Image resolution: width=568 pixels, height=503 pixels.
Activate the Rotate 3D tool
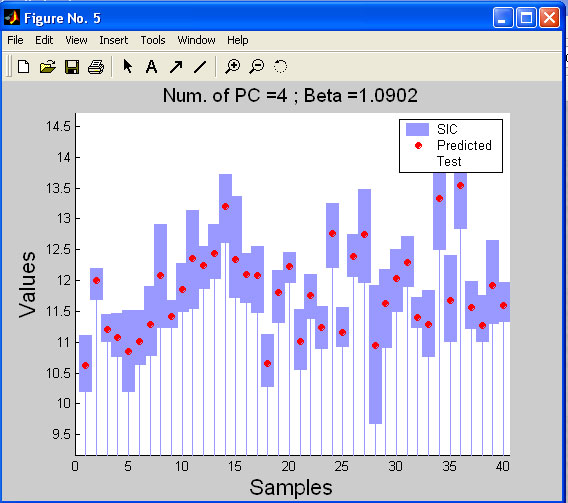[x=280, y=67]
